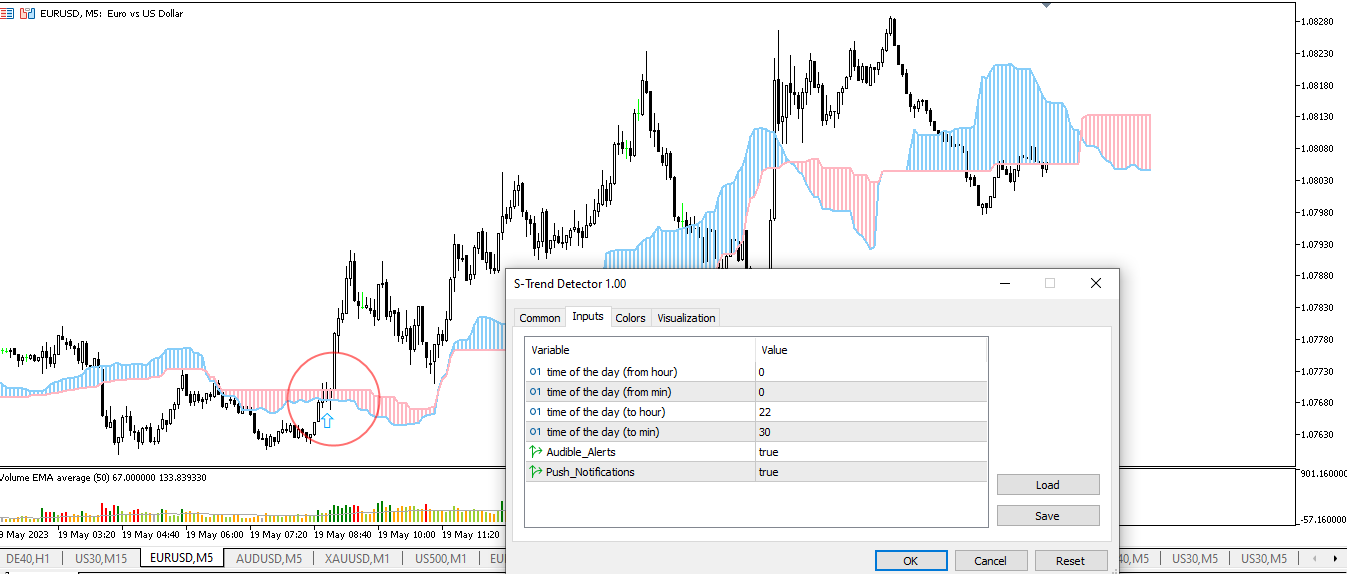The width and height of the screenshot is (1347, 574).
Task: Select the XAUUSD,M1 chart tab
Action: tap(354, 558)
